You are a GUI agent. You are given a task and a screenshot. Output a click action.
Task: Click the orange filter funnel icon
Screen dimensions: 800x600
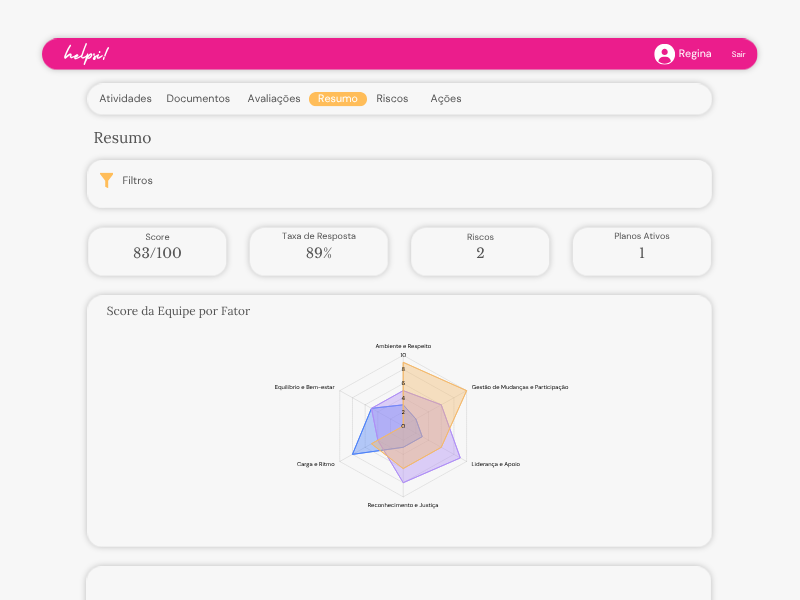click(x=107, y=181)
